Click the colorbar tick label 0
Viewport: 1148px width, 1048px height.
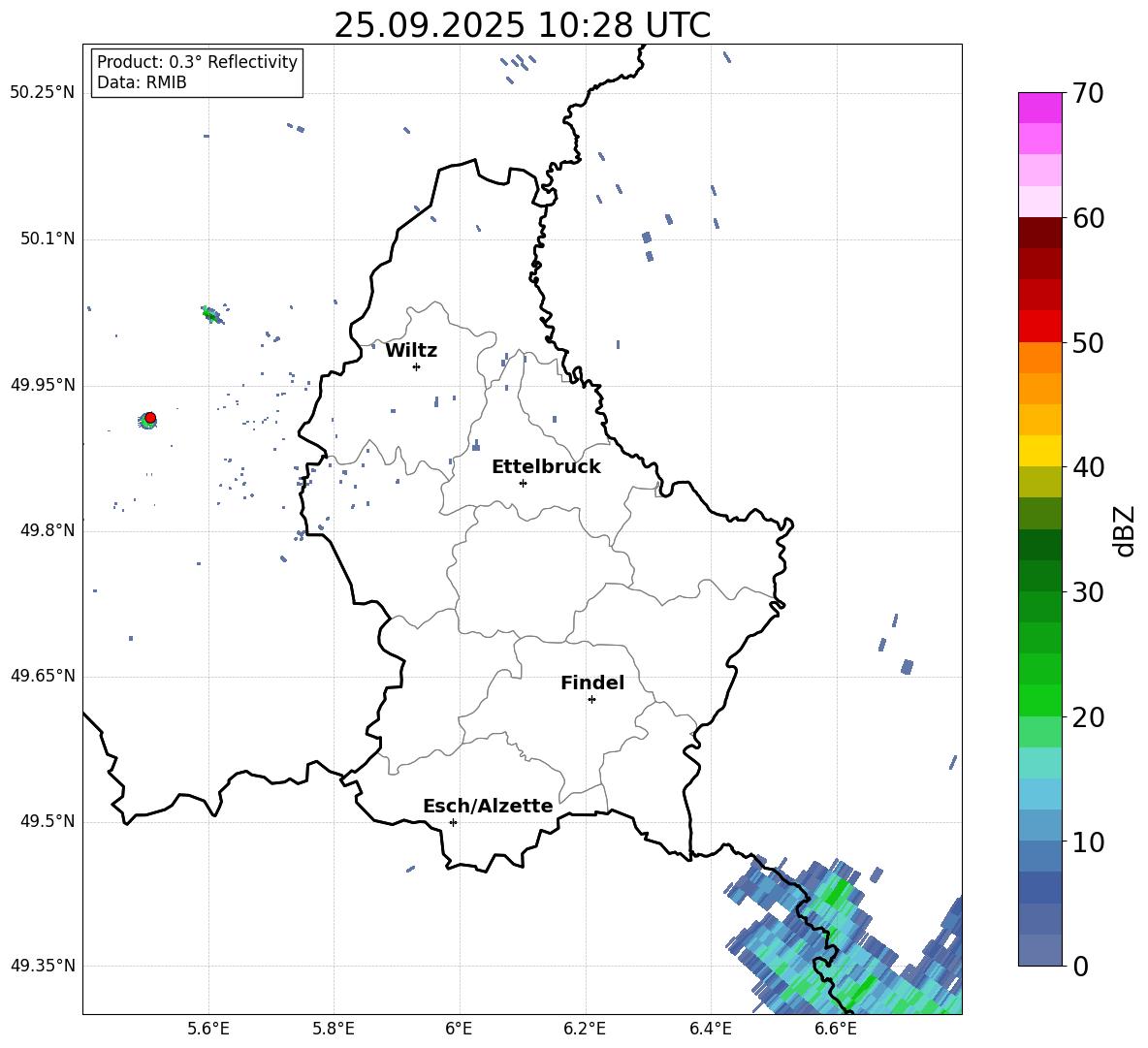coord(1080,967)
